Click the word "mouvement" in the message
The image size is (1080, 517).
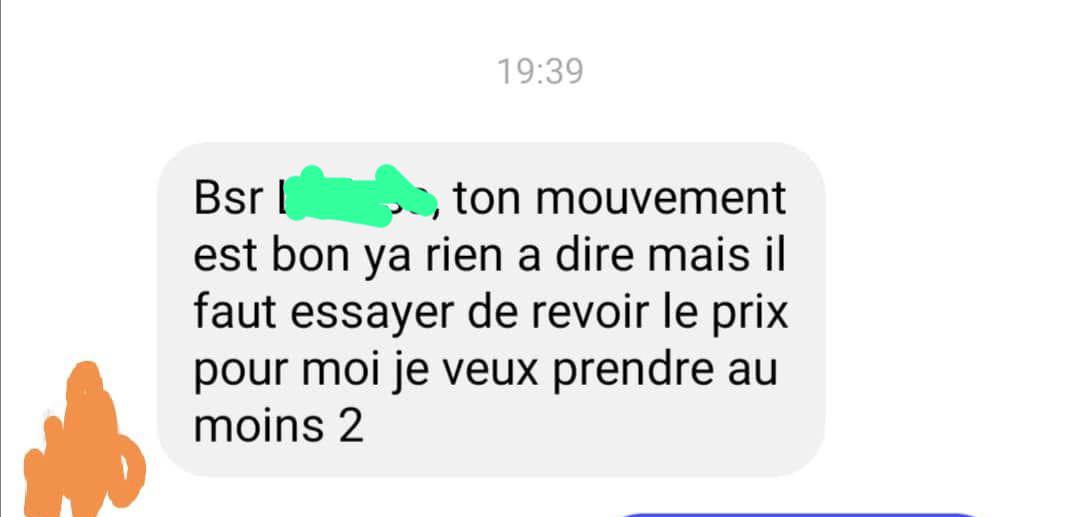click(661, 200)
